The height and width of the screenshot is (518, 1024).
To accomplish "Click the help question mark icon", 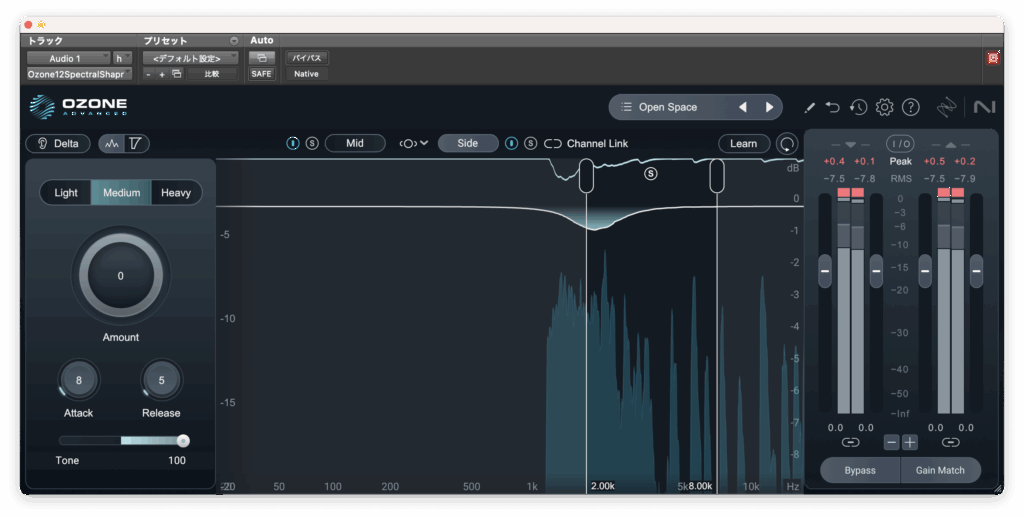I will [x=910, y=107].
